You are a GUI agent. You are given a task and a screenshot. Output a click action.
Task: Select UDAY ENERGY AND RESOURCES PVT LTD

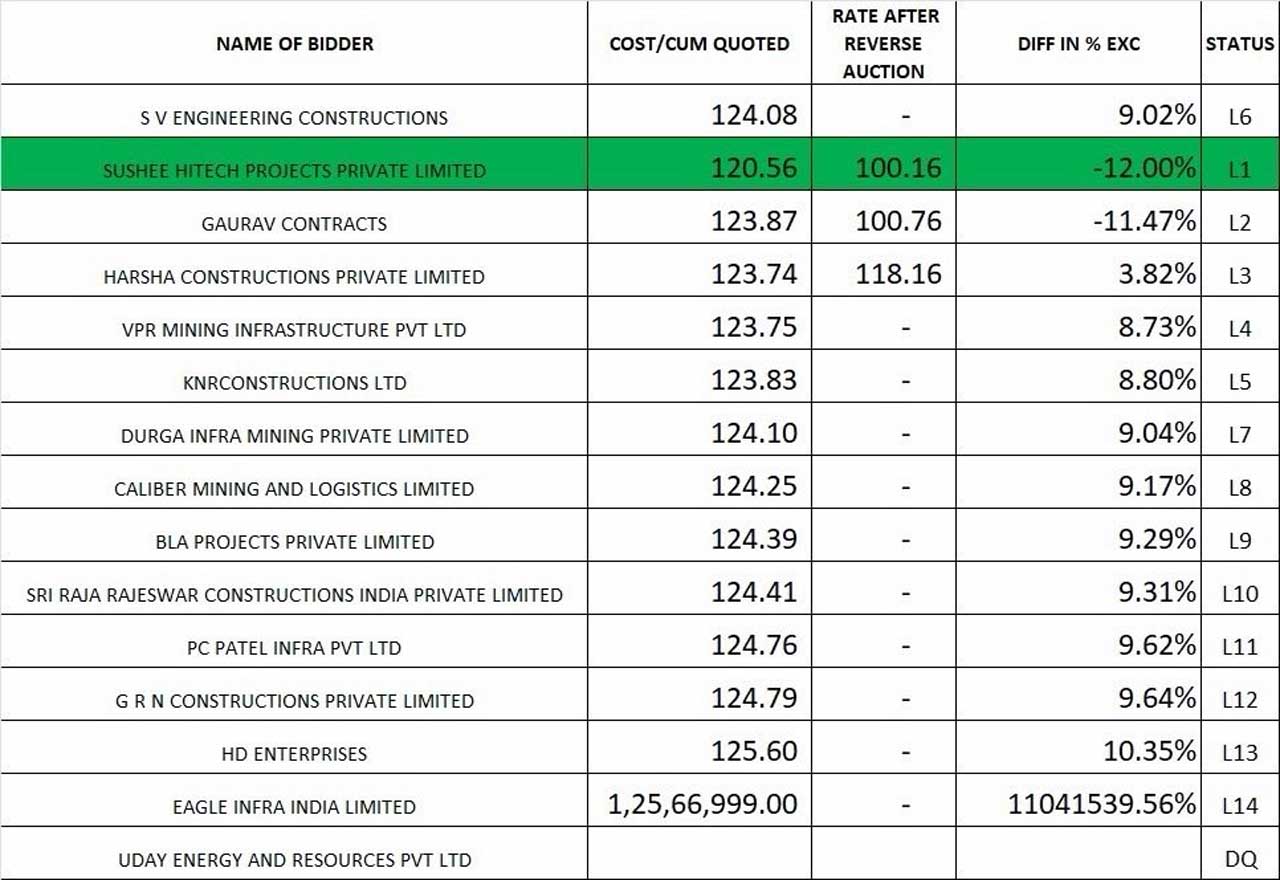pyautogui.click(x=294, y=860)
